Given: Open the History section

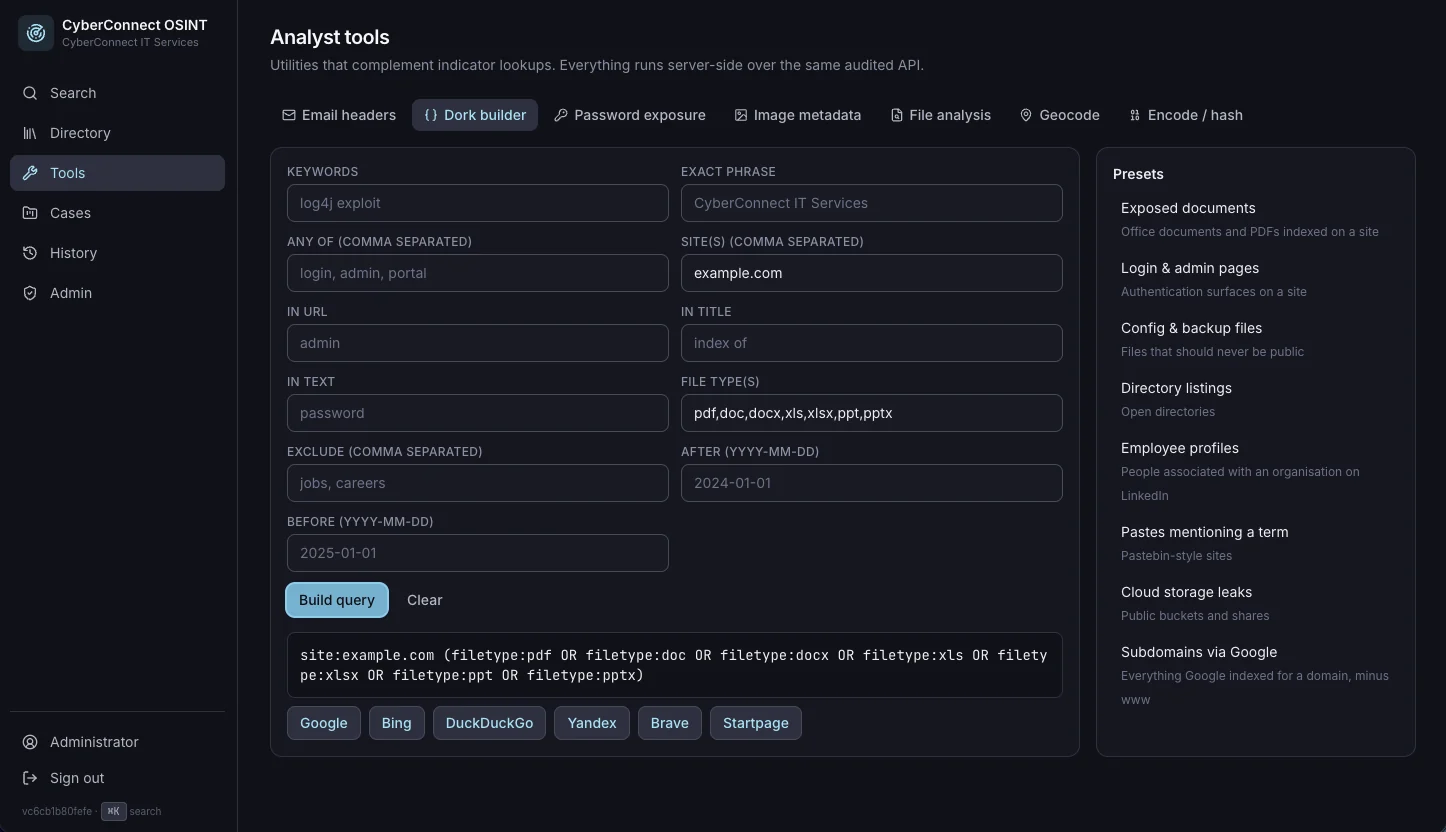Looking at the screenshot, I should click(117, 253).
